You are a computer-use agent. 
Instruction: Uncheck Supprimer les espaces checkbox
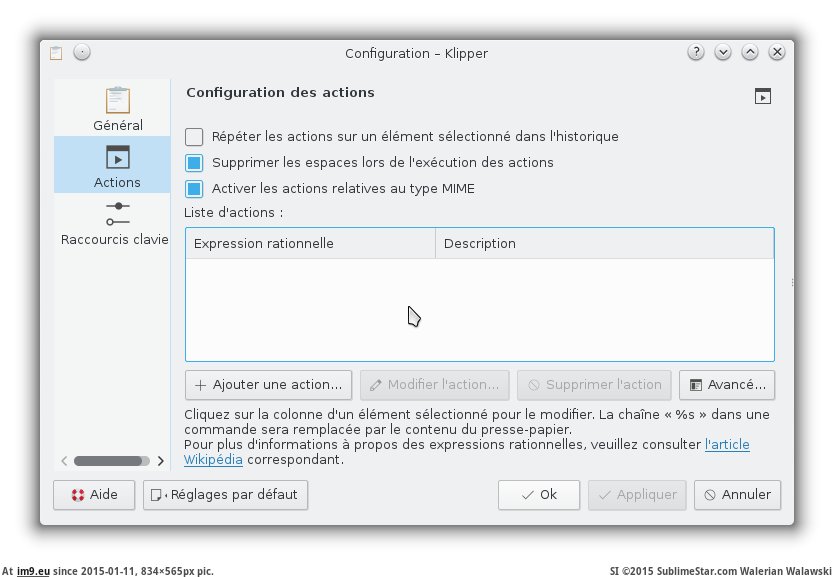tap(194, 163)
